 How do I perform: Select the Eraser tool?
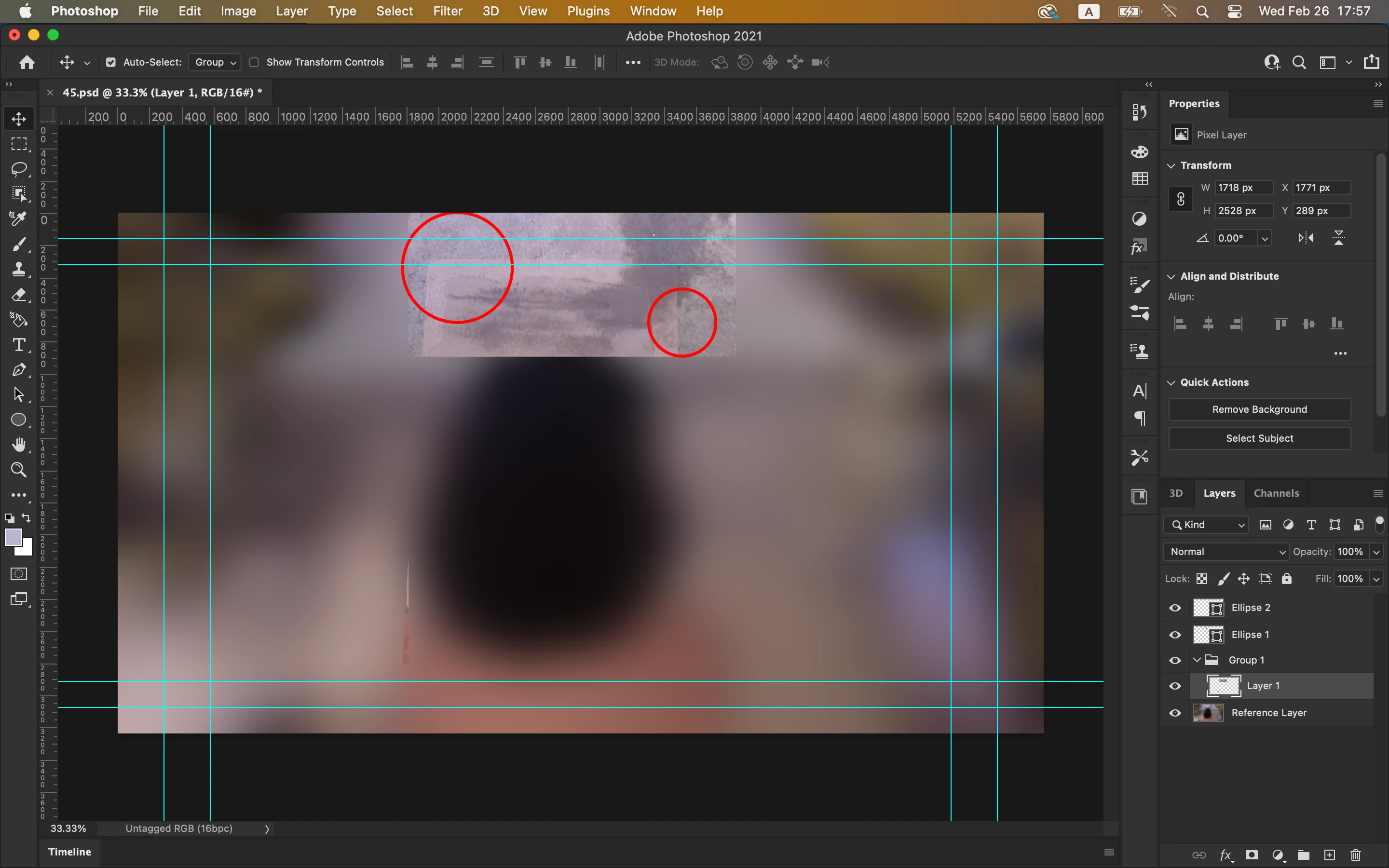pyautogui.click(x=19, y=295)
